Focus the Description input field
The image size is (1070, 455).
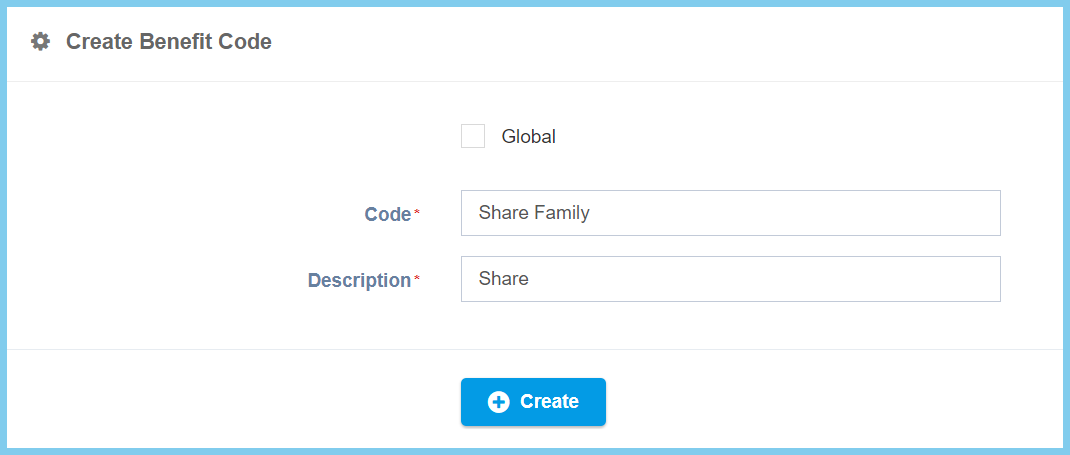click(730, 279)
